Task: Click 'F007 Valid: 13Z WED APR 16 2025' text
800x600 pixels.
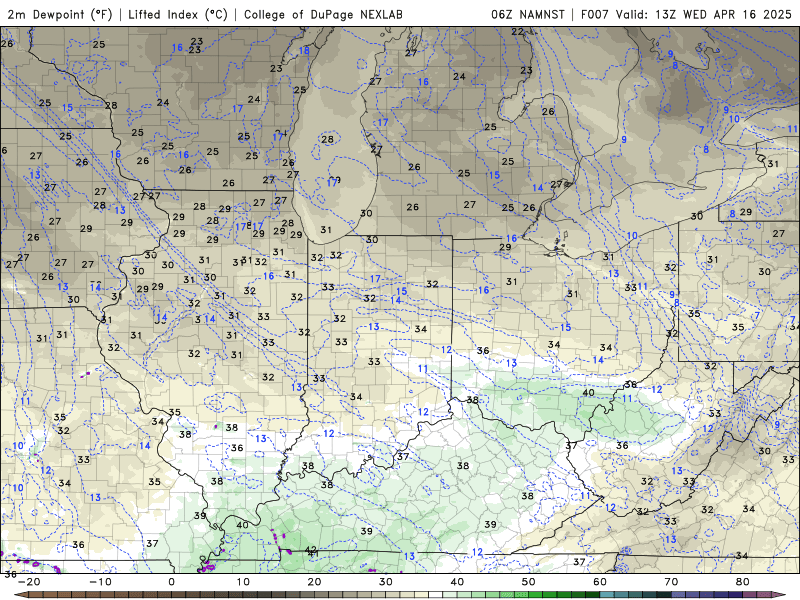Action: [x=686, y=14]
